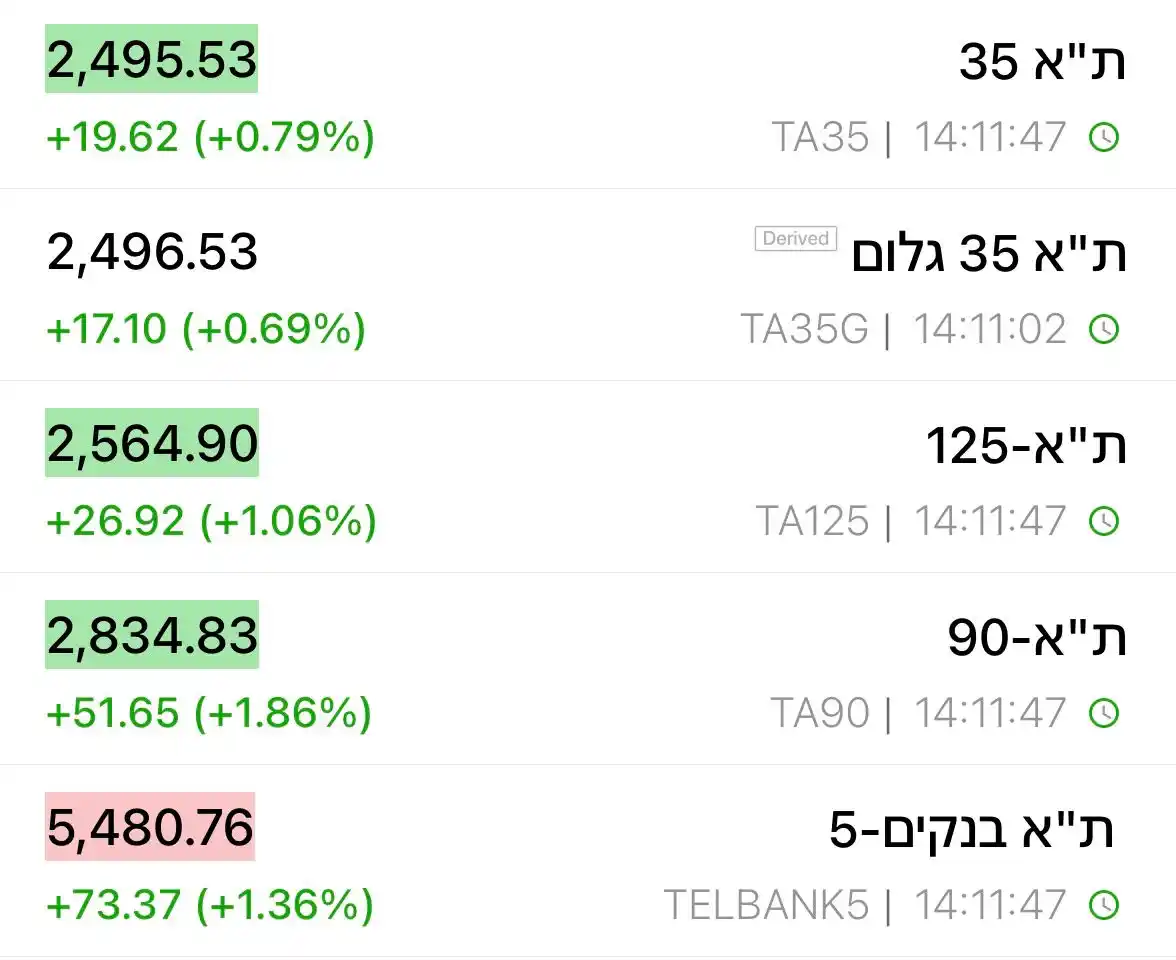Click the clock icon beside TA90 timestamp
This screenshot has height=960, width=1176.
(x=1103, y=713)
